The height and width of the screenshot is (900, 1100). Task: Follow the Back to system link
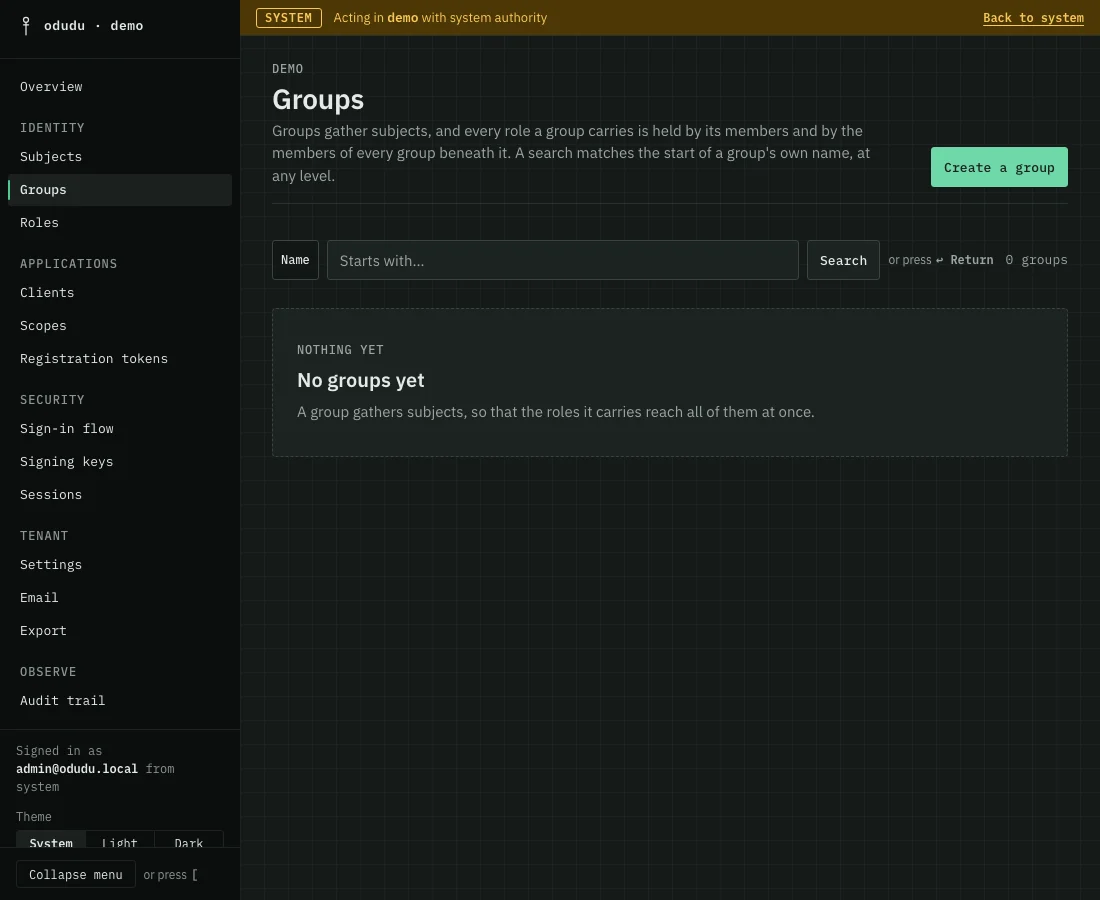(1033, 18)
